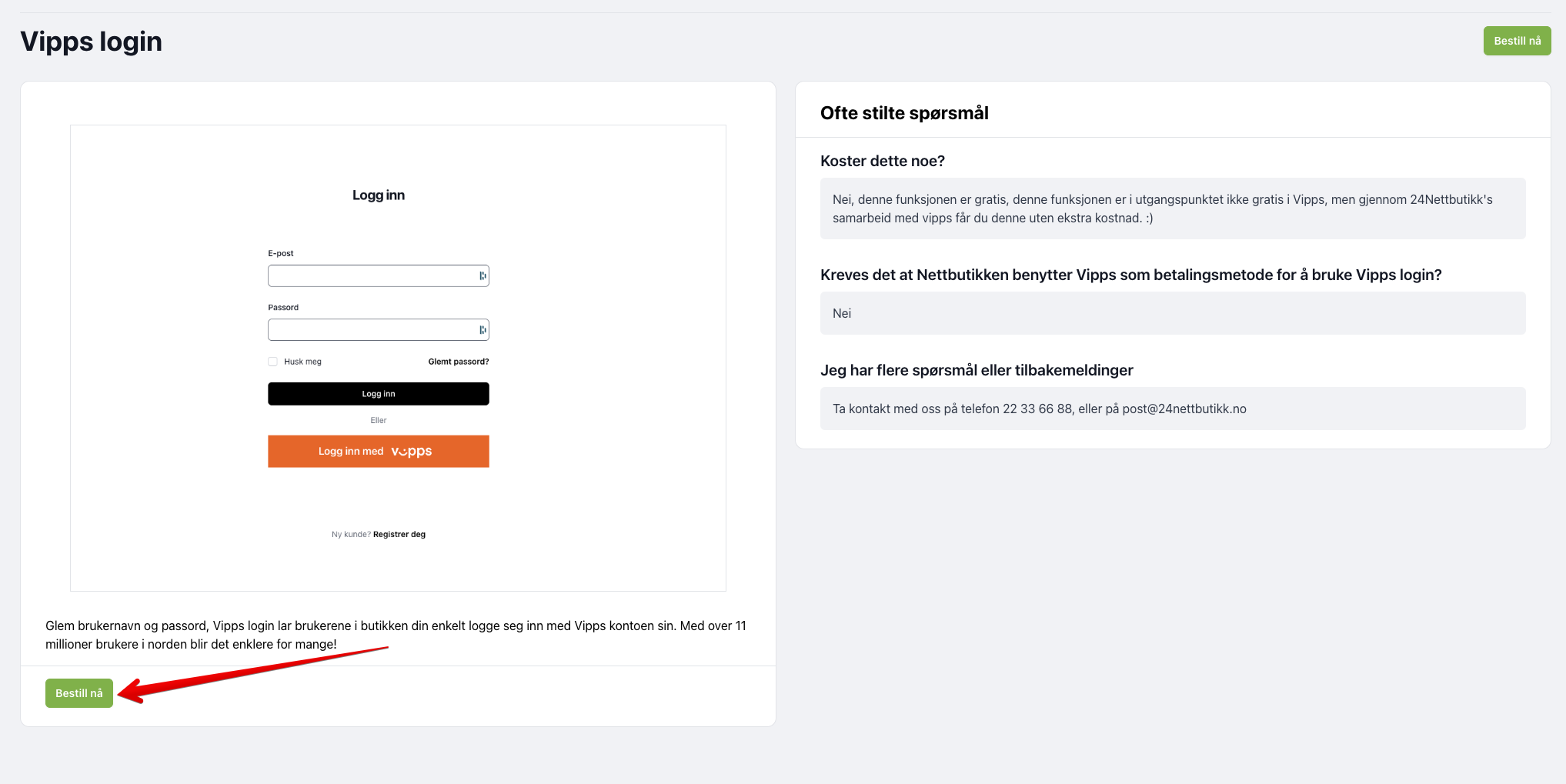
Task: Click the Koster dette noe? question heading
Action: (x=883, y=161)
